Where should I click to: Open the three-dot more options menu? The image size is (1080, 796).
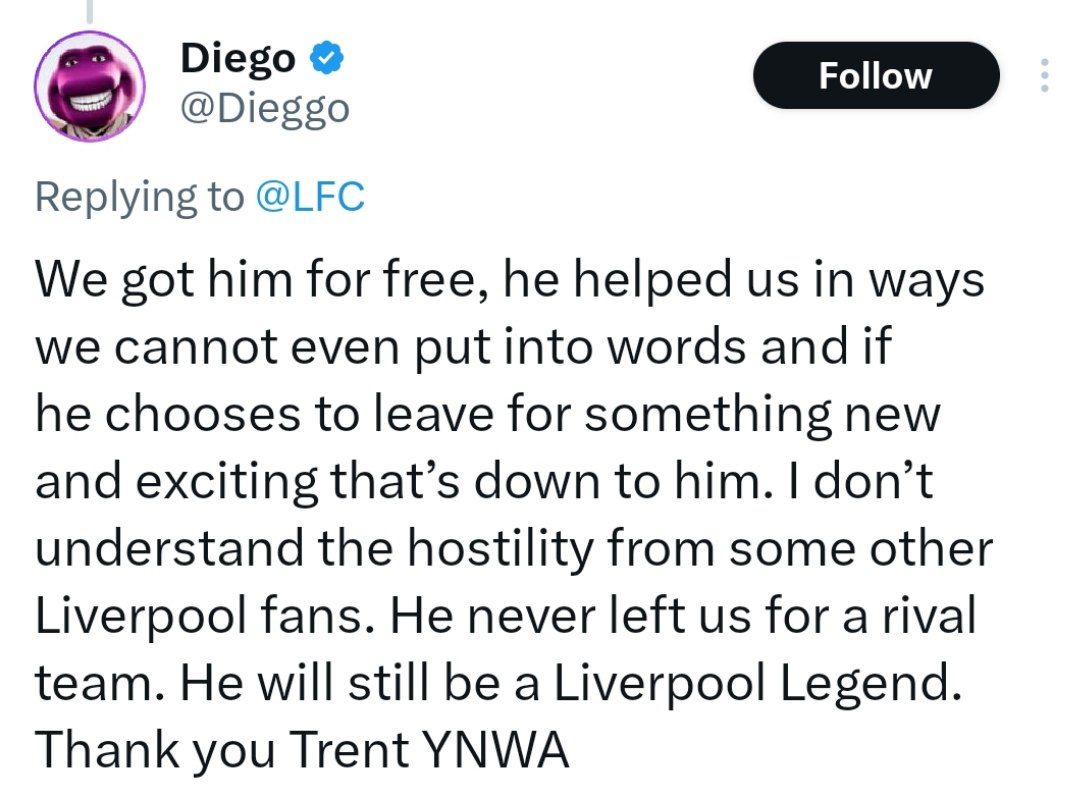coord(1045,76)
